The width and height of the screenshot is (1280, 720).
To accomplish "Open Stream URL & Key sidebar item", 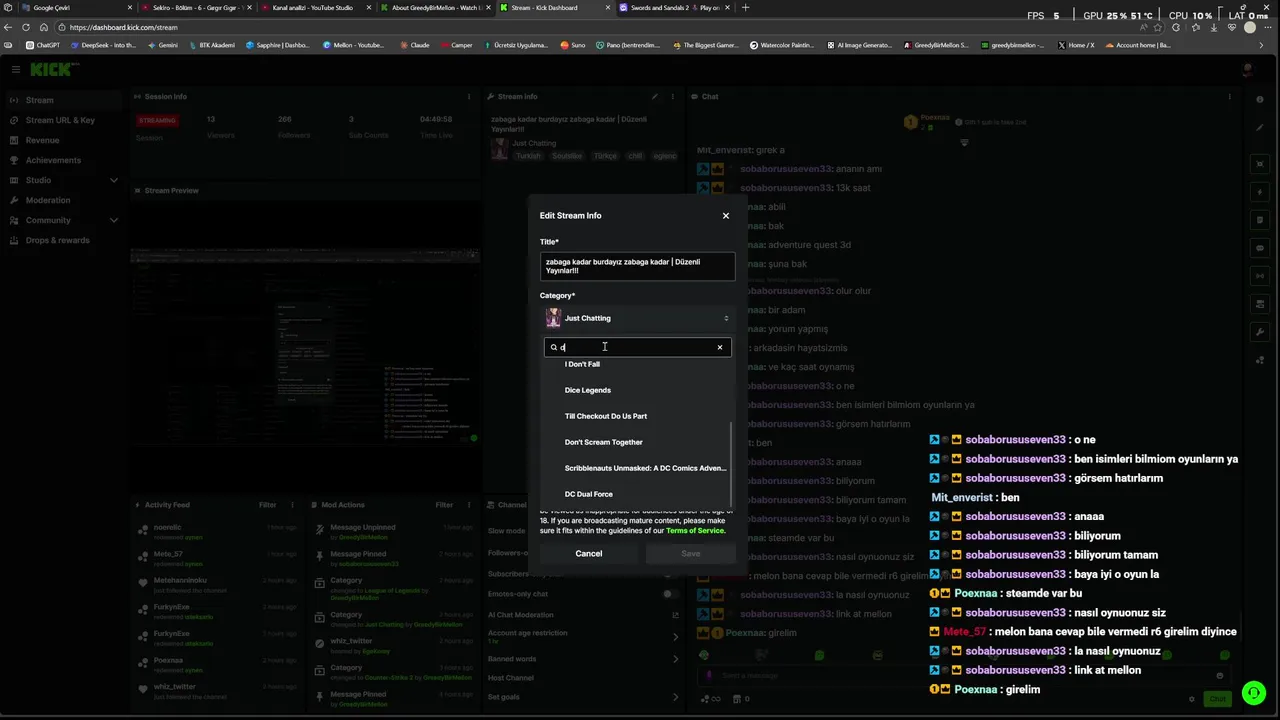I will (x=62, y=120).
